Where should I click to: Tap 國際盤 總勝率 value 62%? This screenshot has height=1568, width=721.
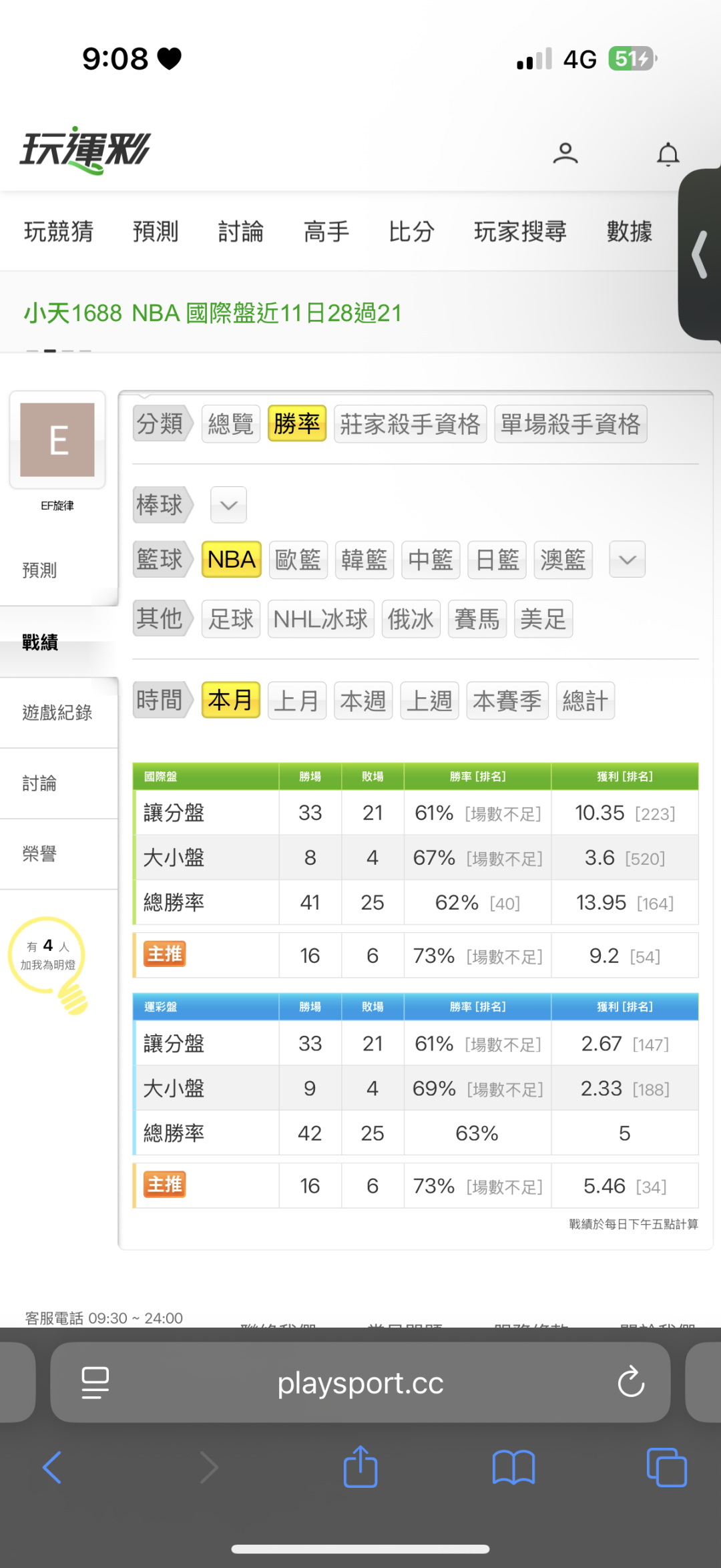[x=457, y=903]
